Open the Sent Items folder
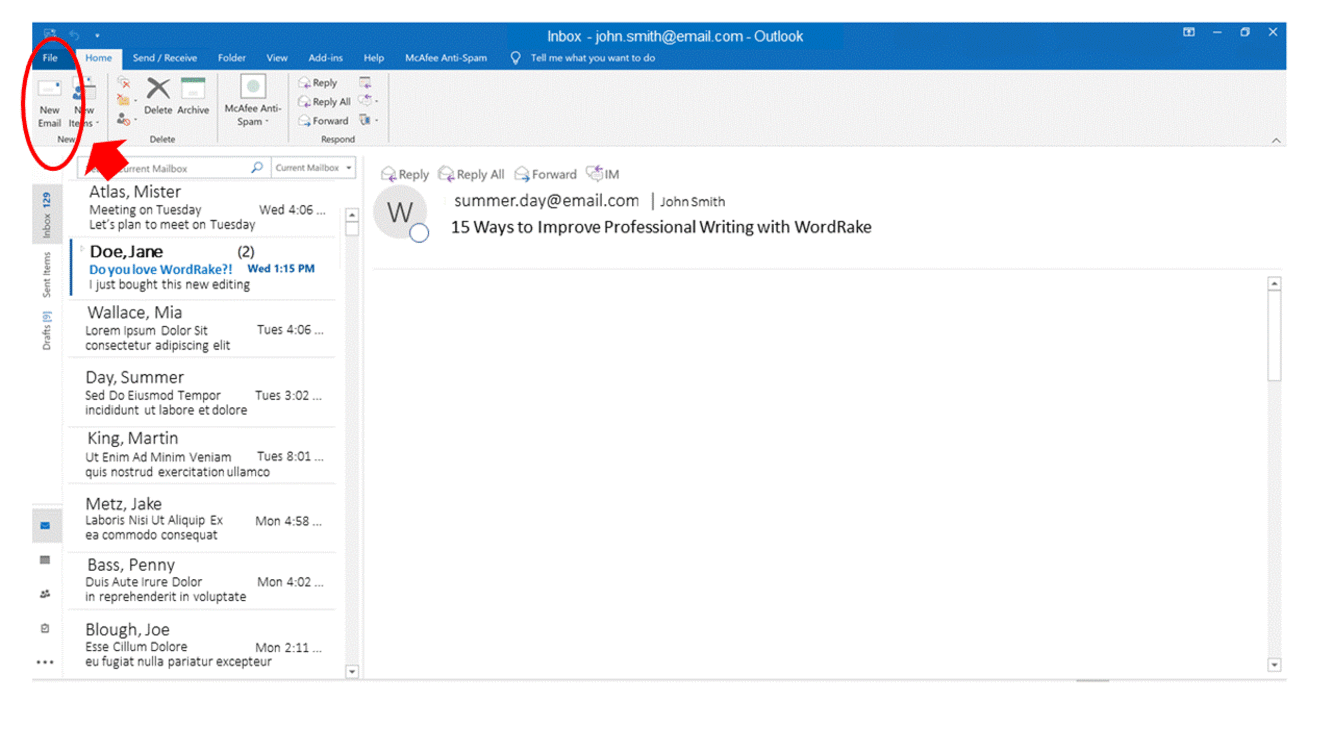1333x750 pixels. click(46, 275)
